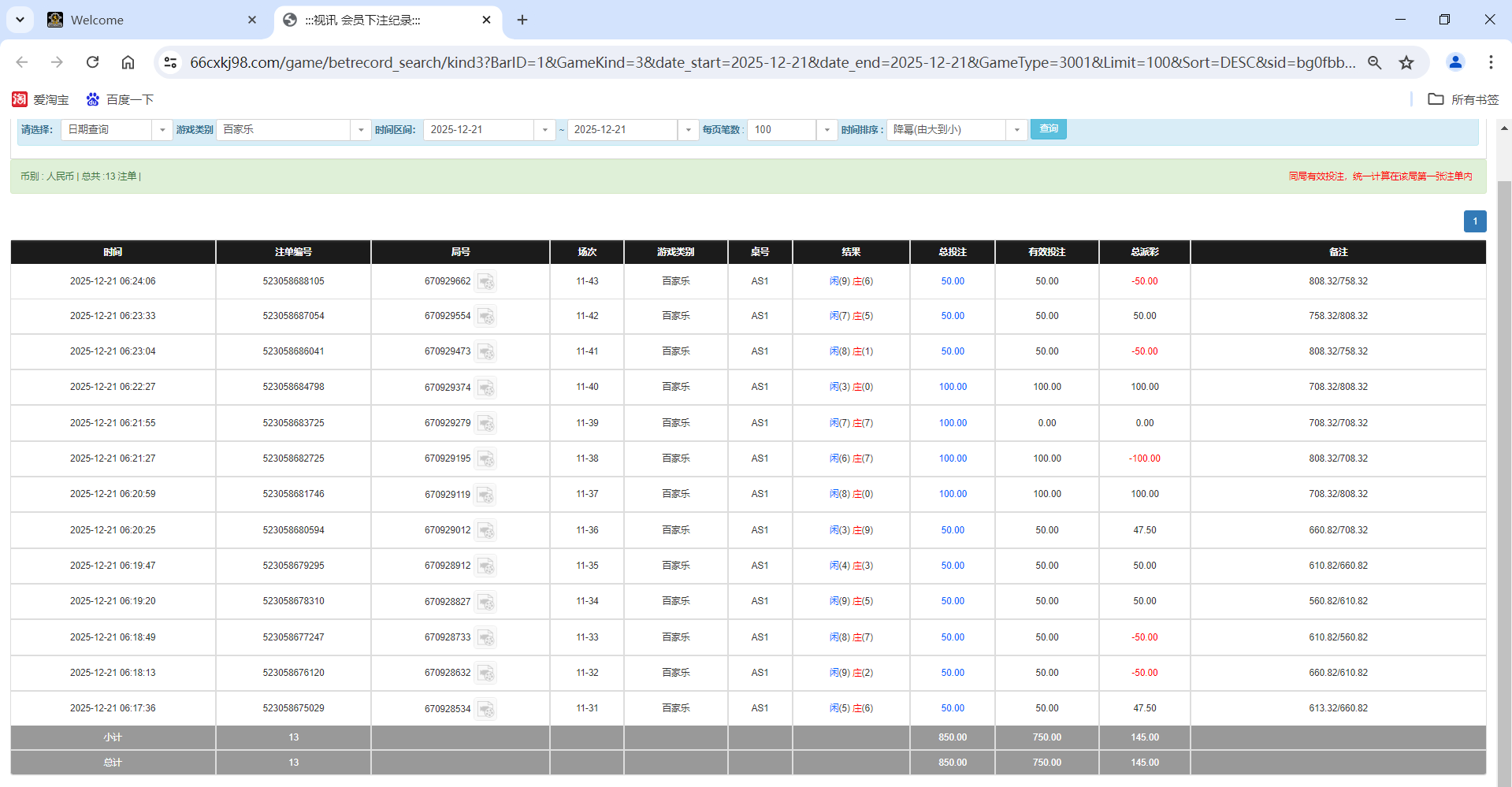This screenshot has height=787, width=1512.
Task: Reload the page with the refresh icon
Action: click(92, 62)
